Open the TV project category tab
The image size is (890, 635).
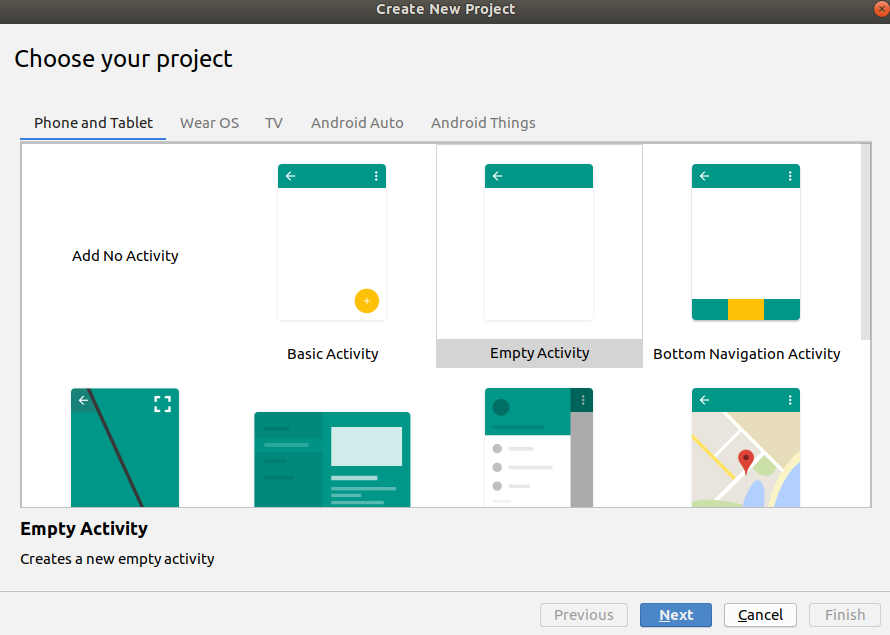tap(273, 122)
